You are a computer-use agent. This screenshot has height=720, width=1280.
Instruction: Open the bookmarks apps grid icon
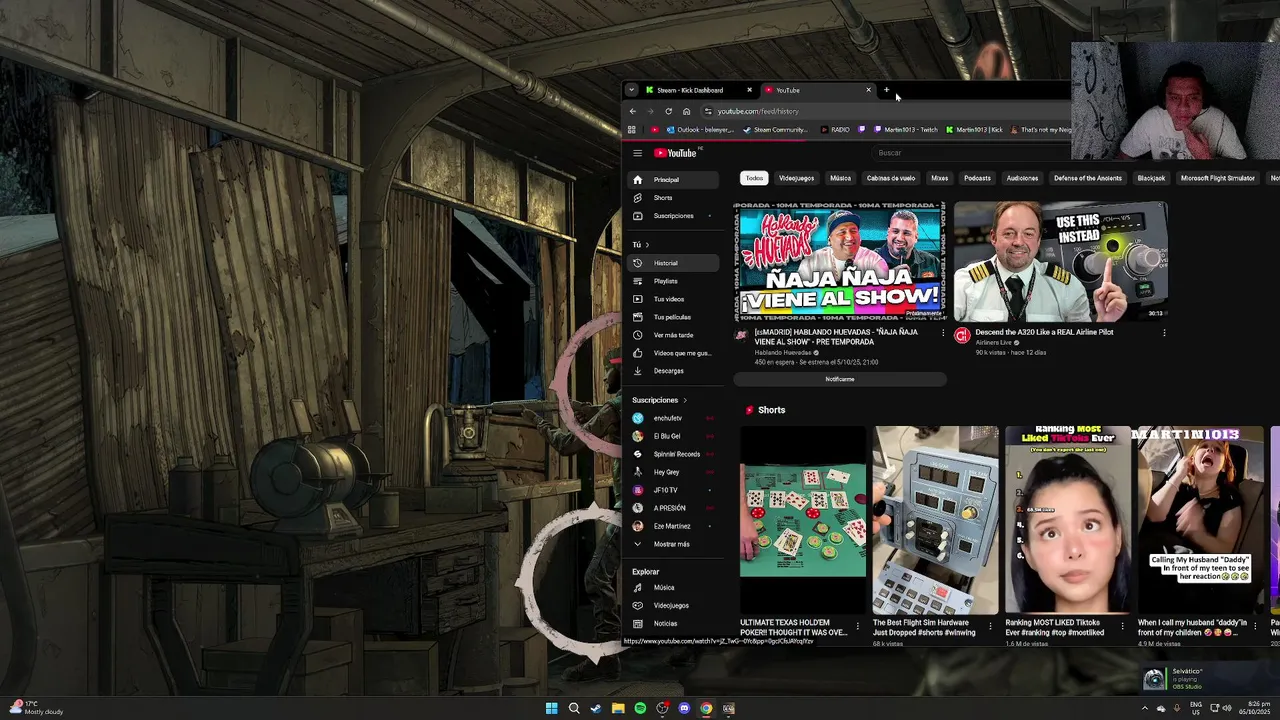click(631, 130)
